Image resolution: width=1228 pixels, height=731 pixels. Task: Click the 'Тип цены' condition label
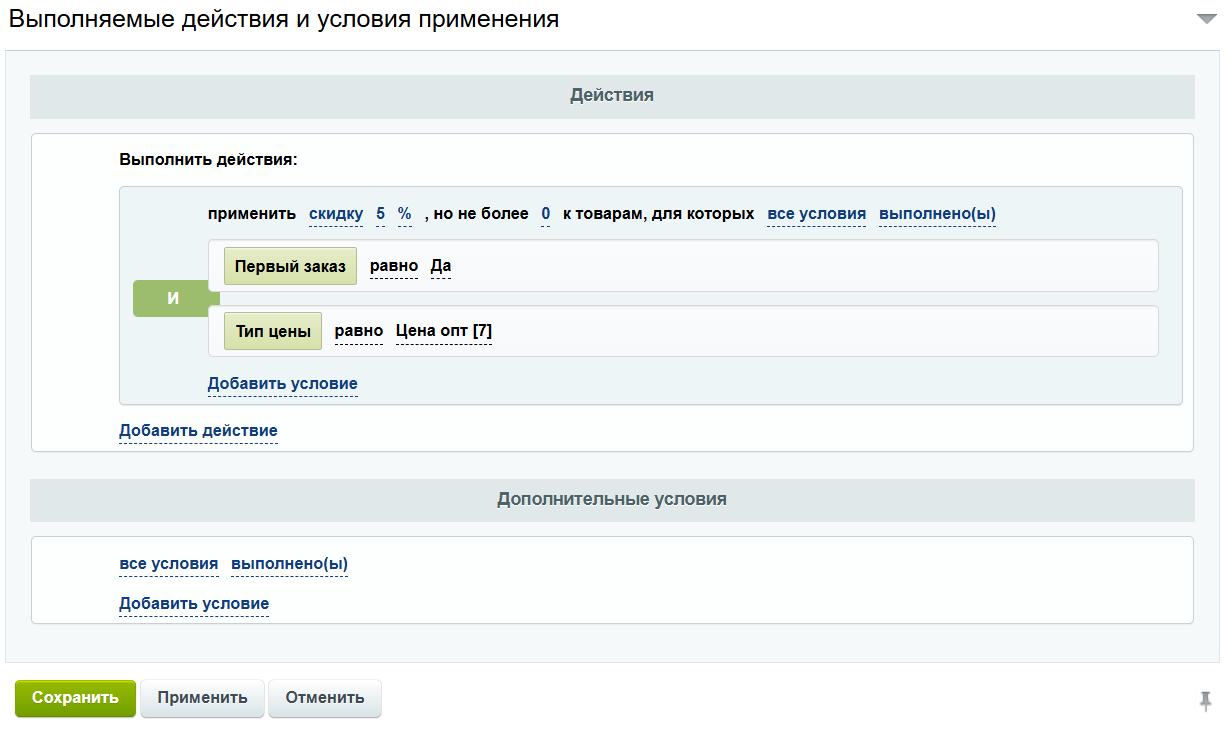point(273,332)
